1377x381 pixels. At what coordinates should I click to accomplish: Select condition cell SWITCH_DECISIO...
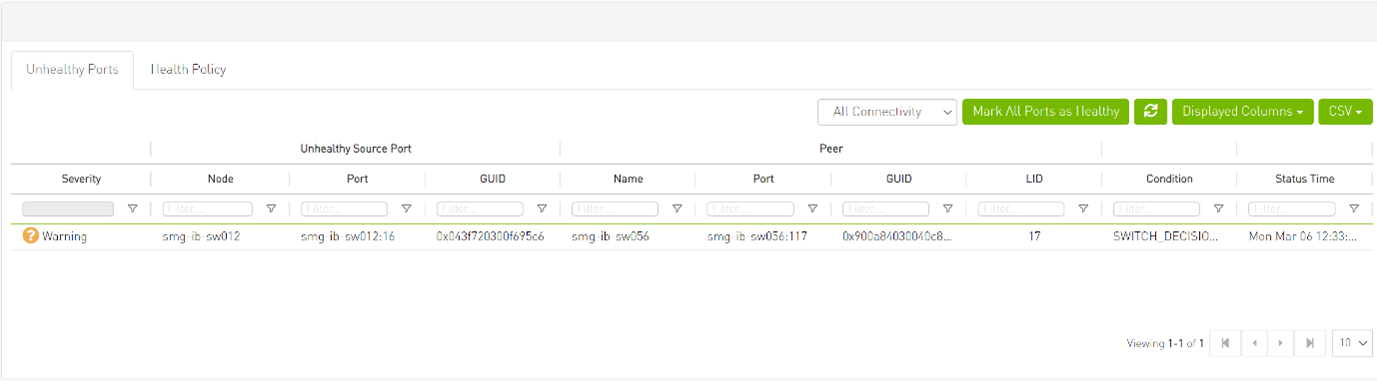[x=1166, y=237]
